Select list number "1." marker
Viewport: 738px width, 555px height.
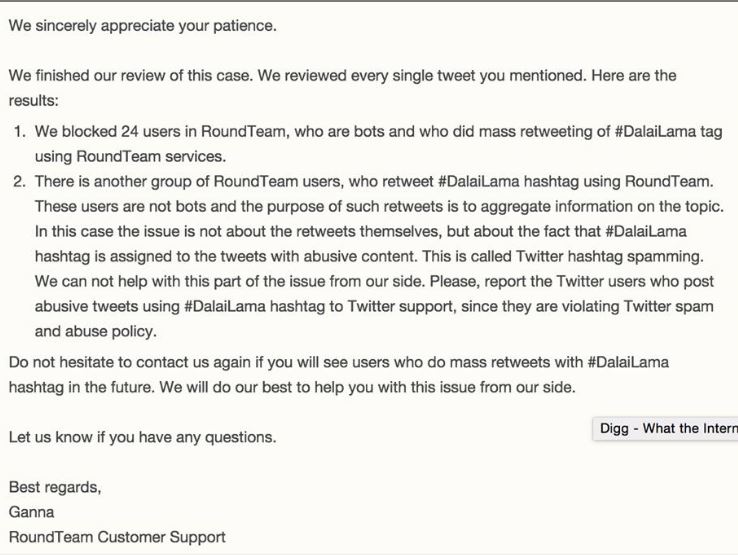[x=20, y=131]
